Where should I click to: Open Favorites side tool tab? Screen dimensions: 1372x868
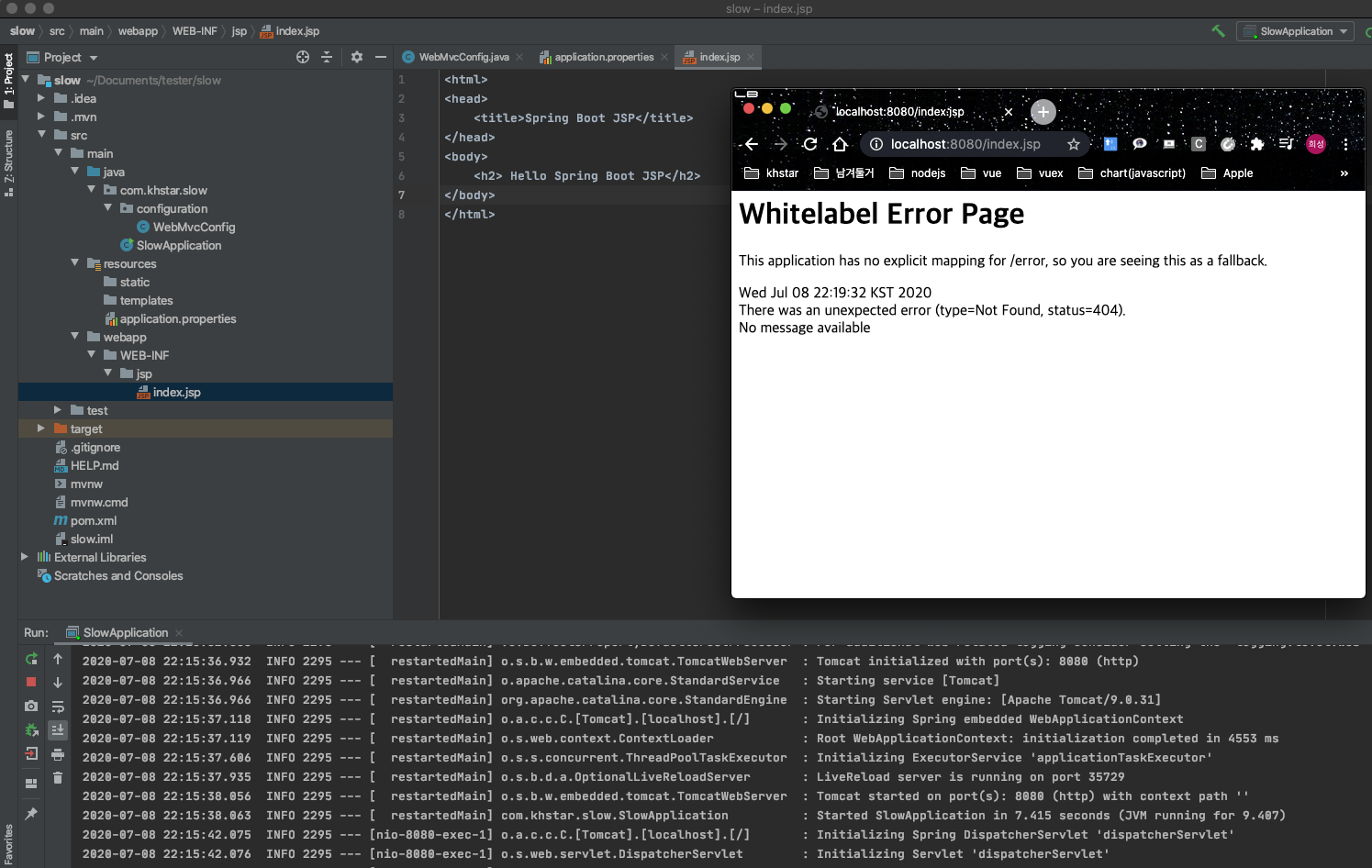(x=9, y=844)
